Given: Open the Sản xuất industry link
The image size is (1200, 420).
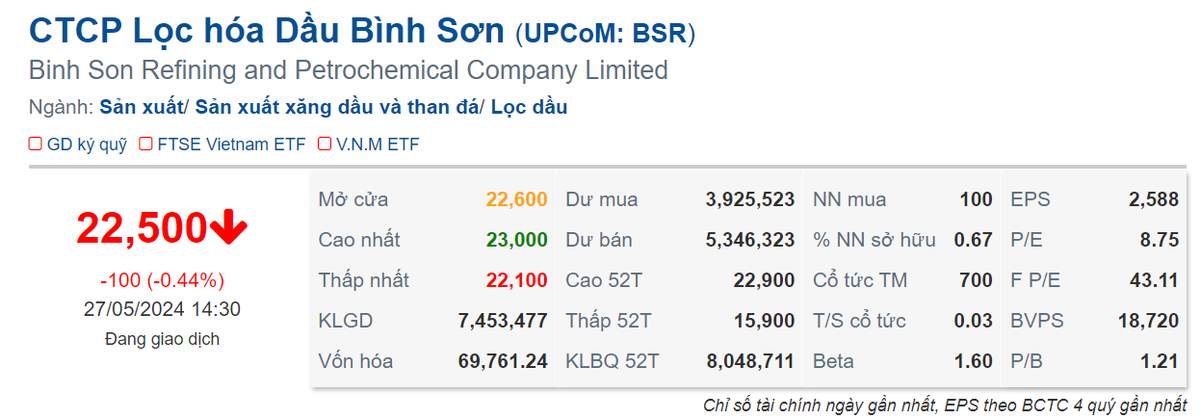Looking at the screenshot, I should [142, 107].
